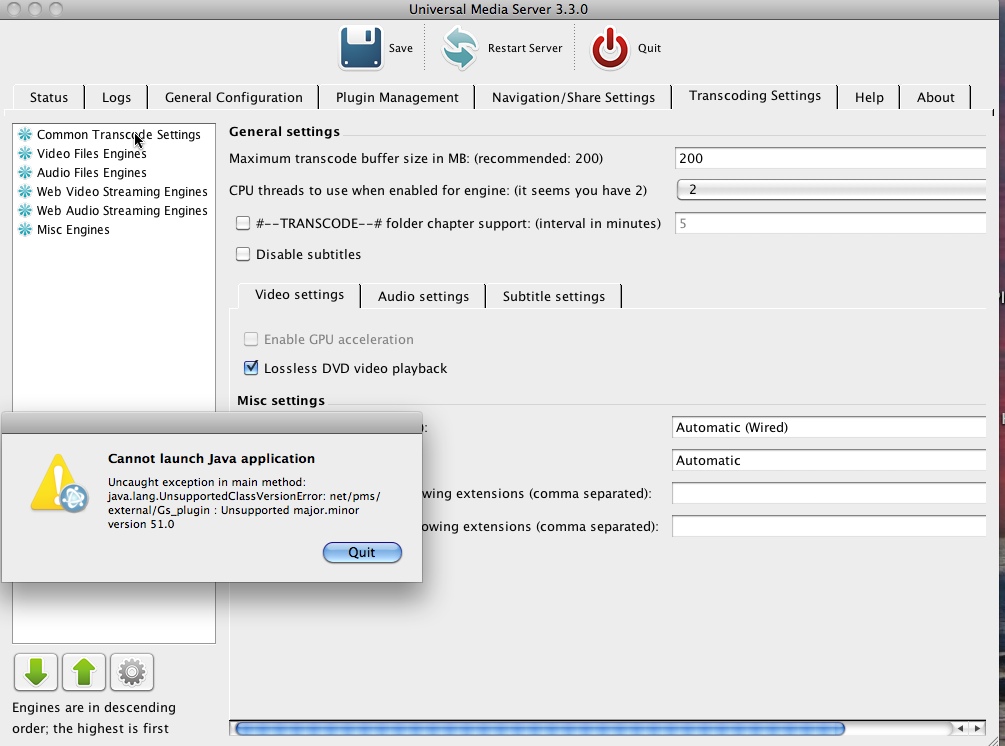Select Web Audio Streaming Engines entry
The image size is (1005, 746).
(122, 210)
